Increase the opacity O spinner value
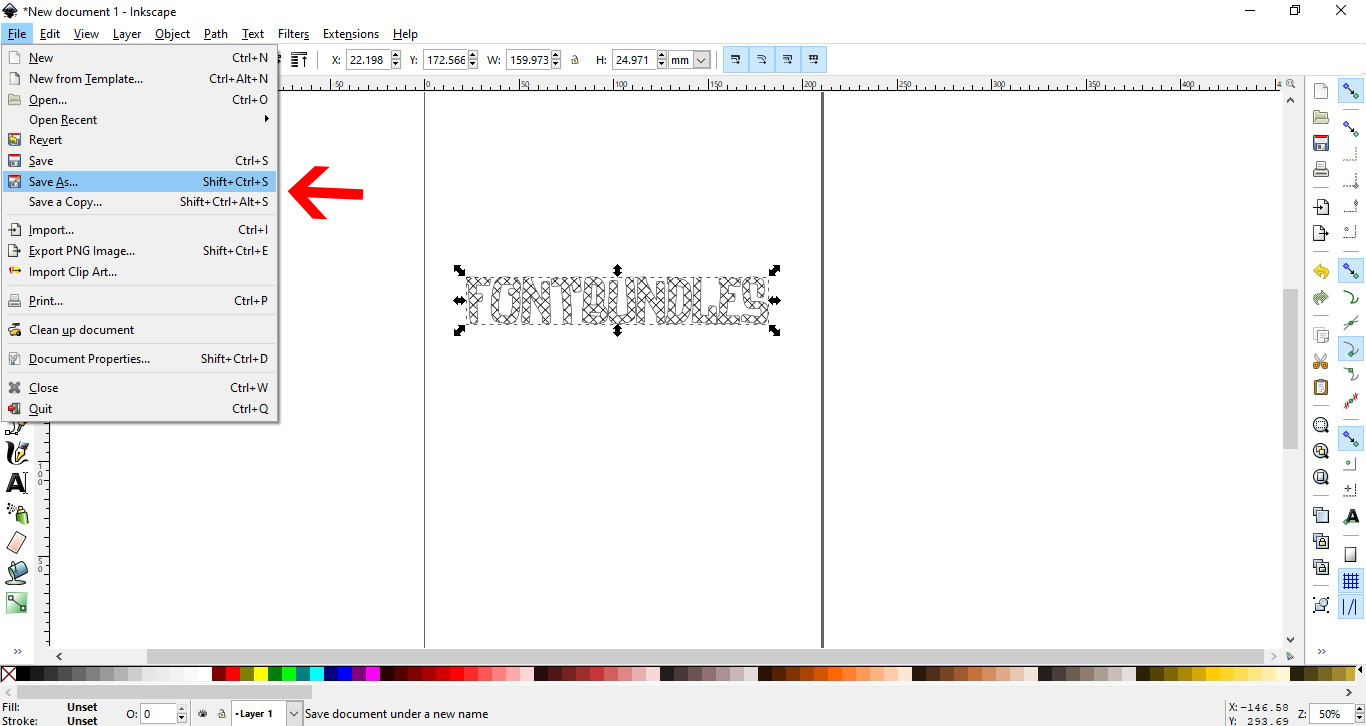 [x=182, y=710]
